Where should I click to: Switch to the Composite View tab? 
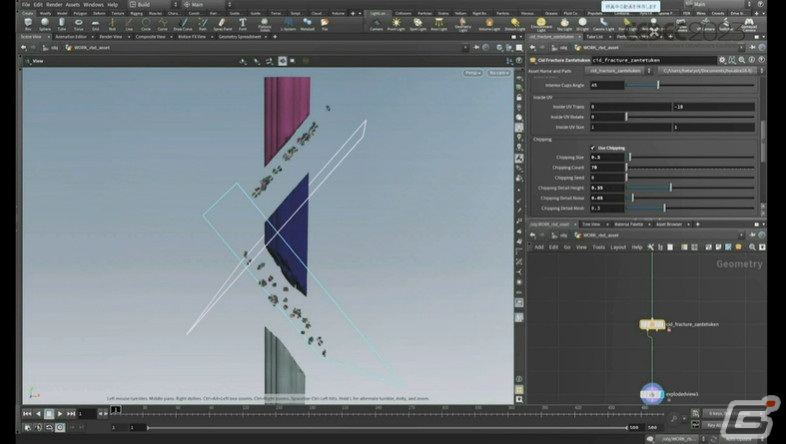pyautogui.click(x=150, y=37)
